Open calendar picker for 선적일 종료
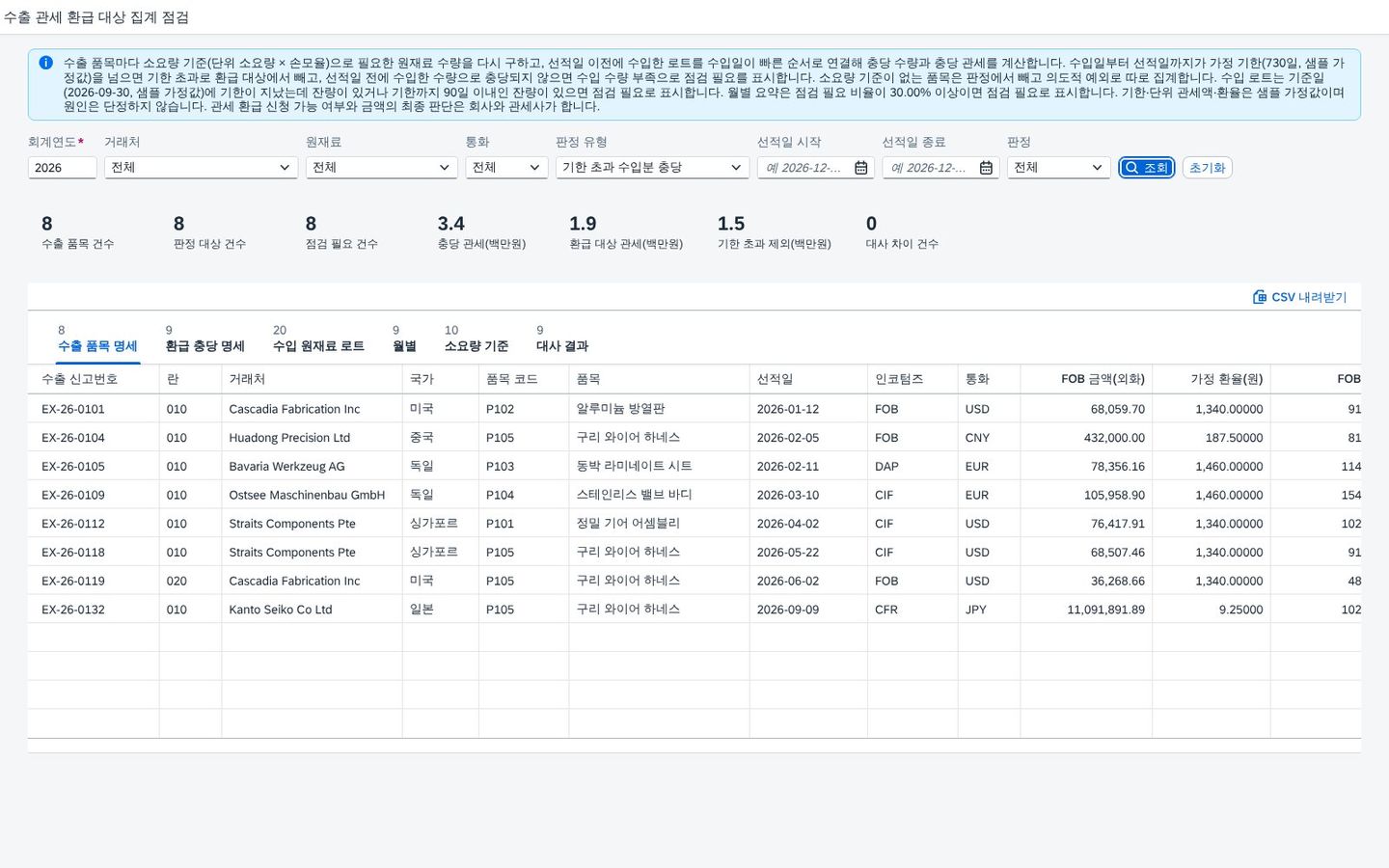The height and width of the screenshot is (868, 1389). (986, 168)
